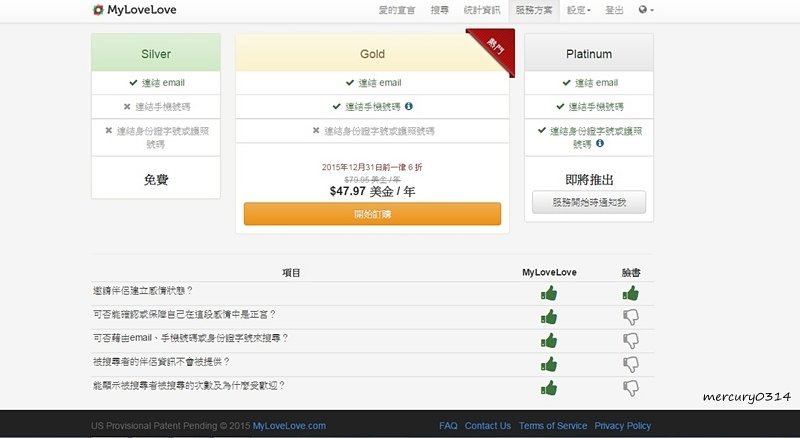Click MyLoveLove thumbs-up on the 正宮 row
This screenshot has height=438, width=800.
(x=549, y=317)
